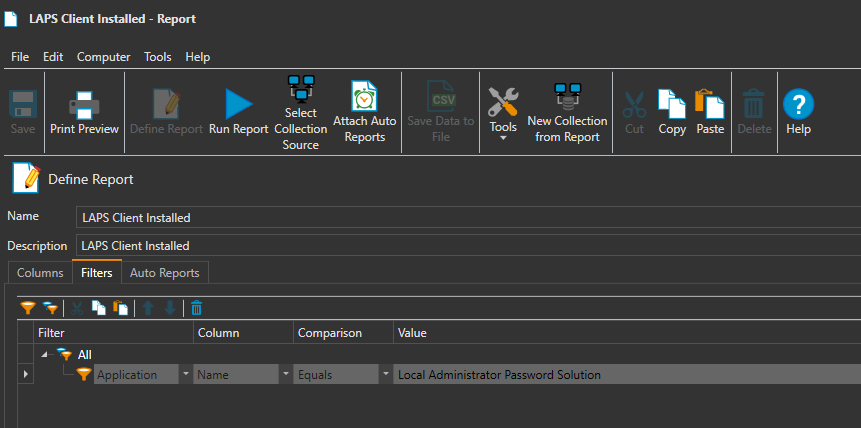The height and width of the screenshot is (428, 861).
Task: Click the Attach Auto Reports icon
Action: (364, 97)
